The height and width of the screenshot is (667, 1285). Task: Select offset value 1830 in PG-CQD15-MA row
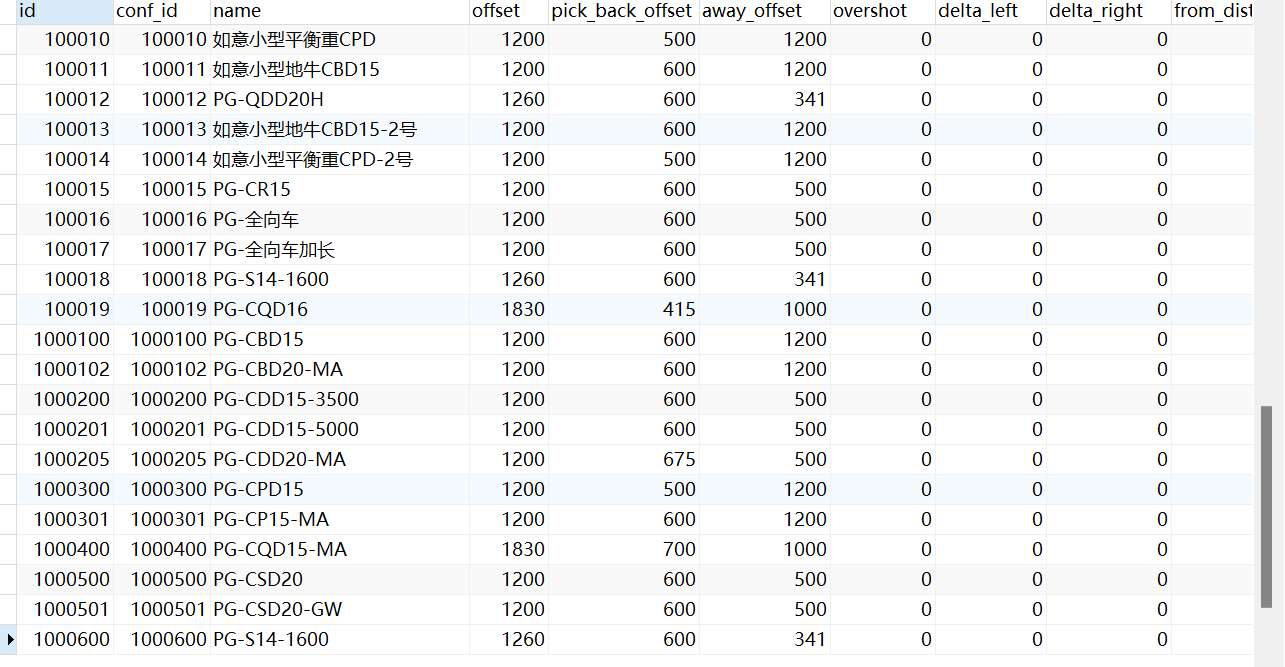509,549
